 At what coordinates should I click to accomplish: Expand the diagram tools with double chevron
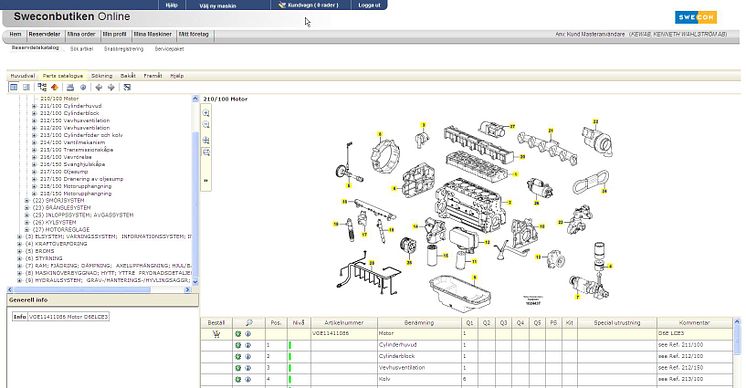click(206, 180)
